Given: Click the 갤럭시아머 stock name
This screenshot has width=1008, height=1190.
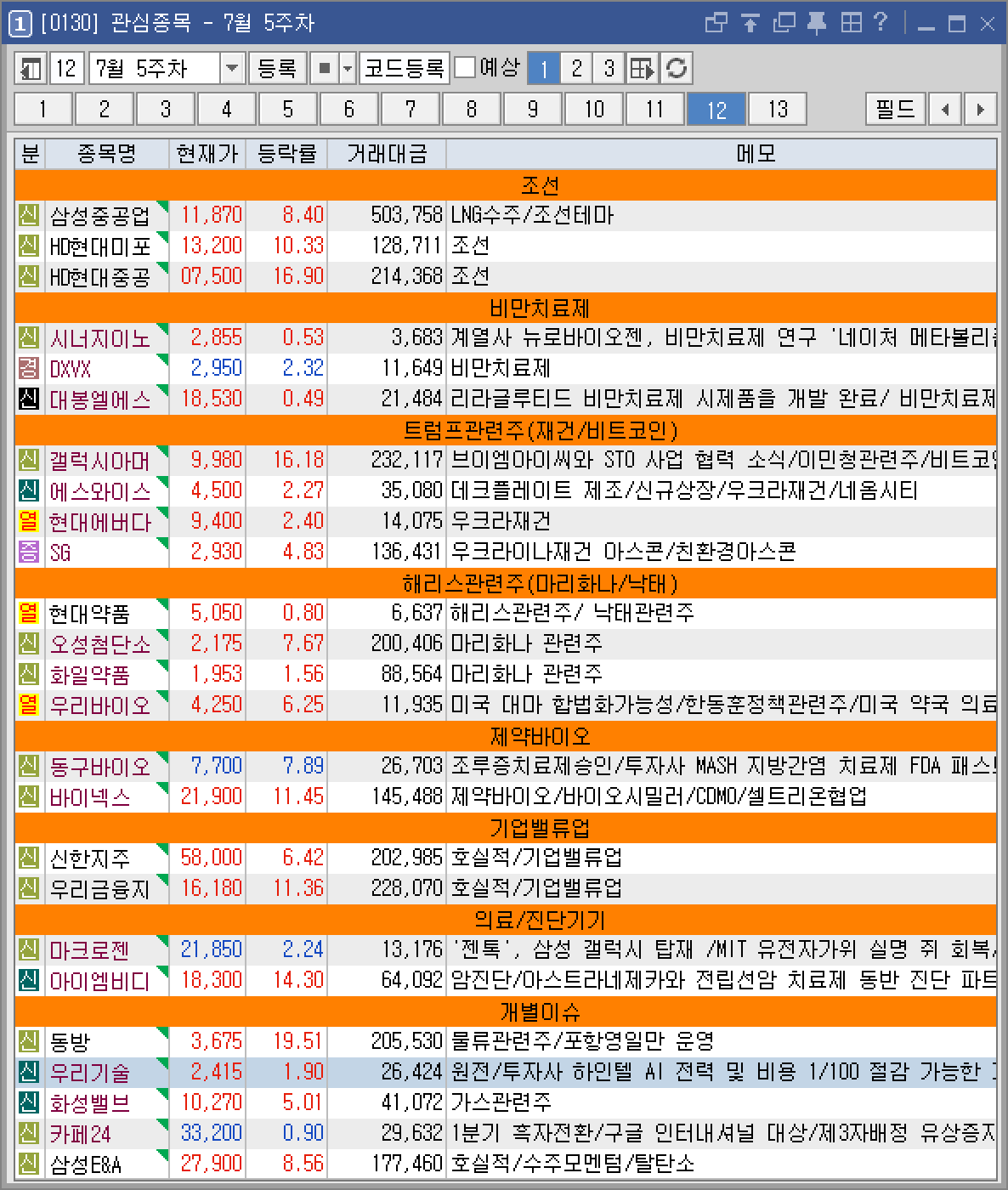Looking at the screenshot, I should (x=99, y=462).
